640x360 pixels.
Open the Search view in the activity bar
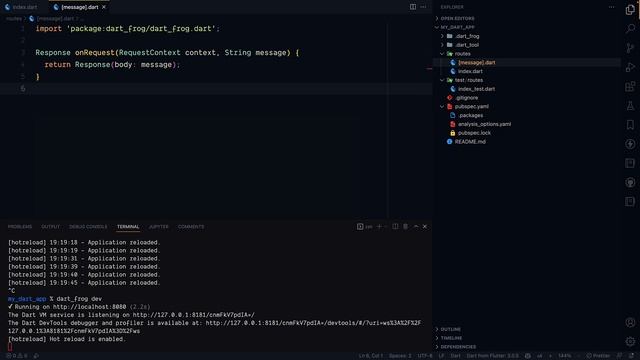pos(630,29)
